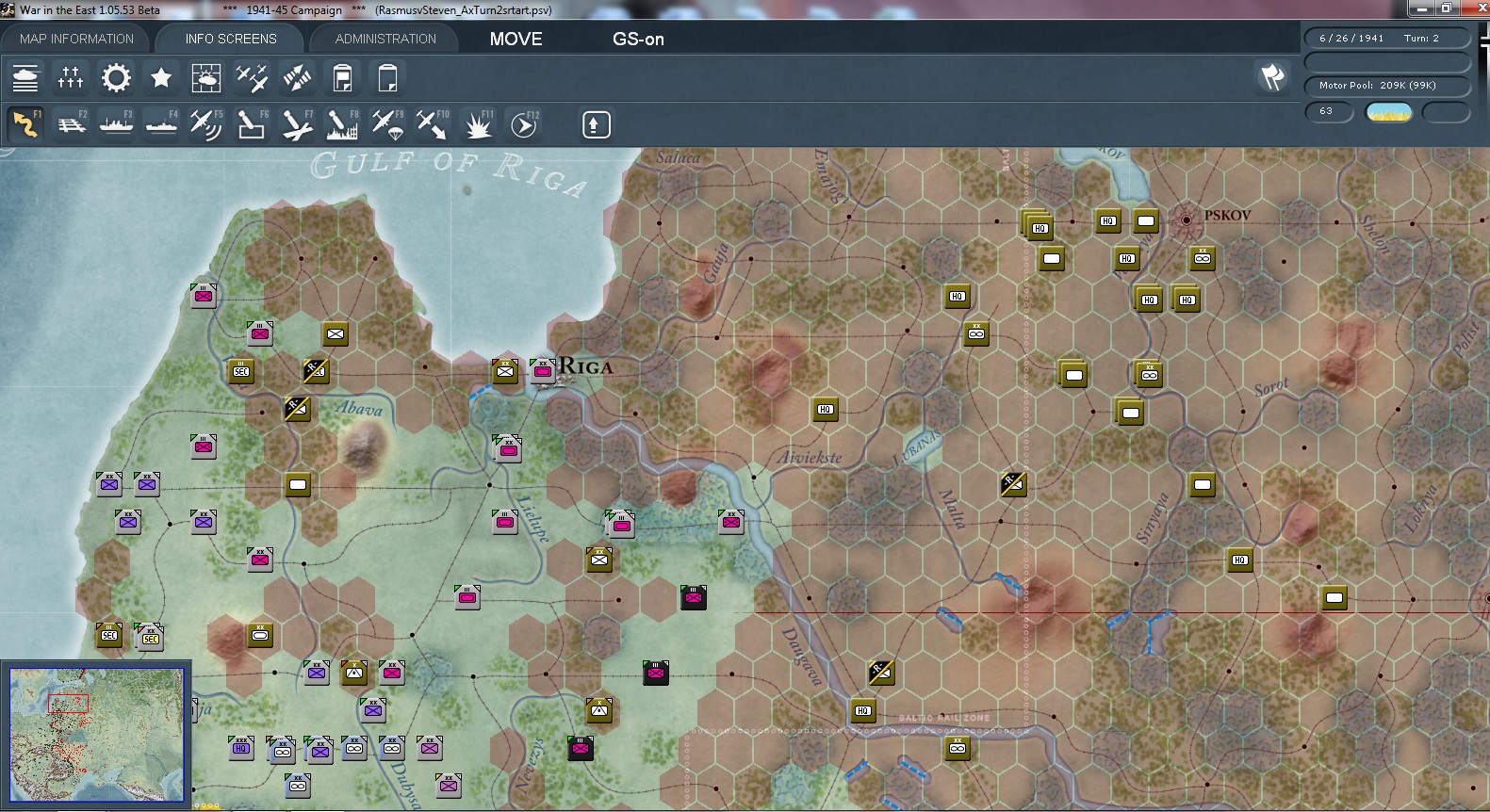1490x812 pixels.
Task: Click the Pskov city marker
Action: [x=1187, y=220]
